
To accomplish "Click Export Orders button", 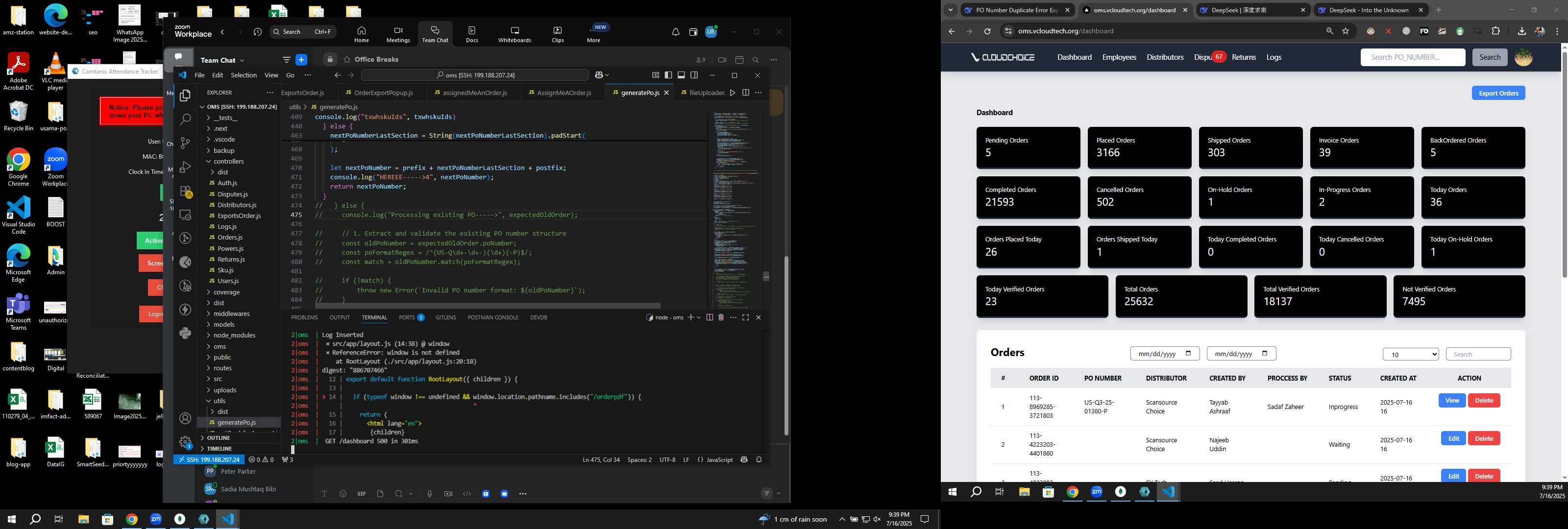I will 1498,93.
